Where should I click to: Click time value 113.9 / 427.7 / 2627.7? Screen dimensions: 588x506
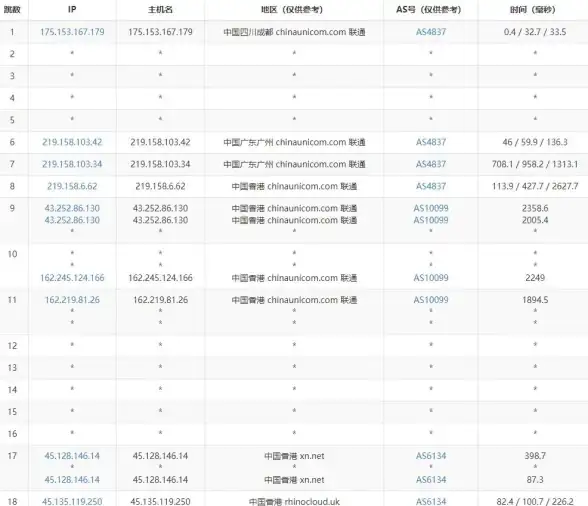click(535, 186)
